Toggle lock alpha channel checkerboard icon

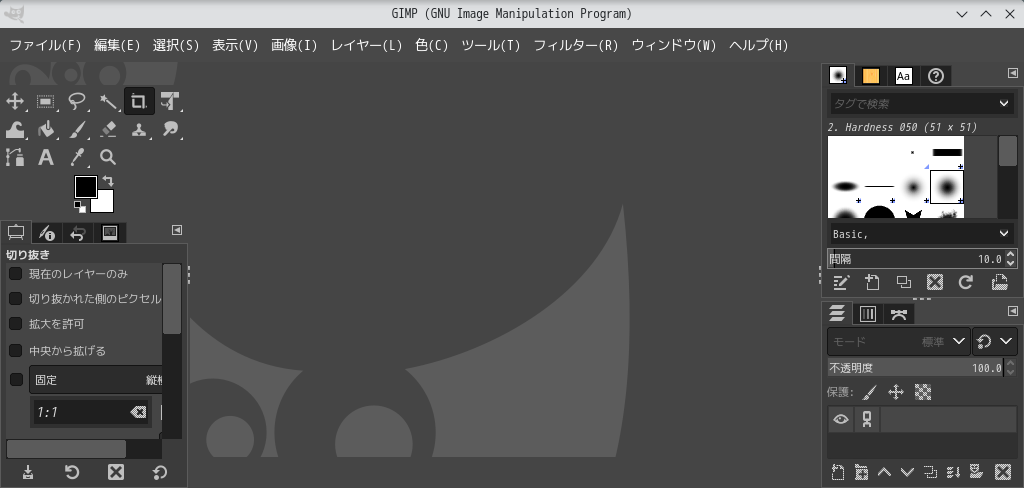pyautogui.click(x=923, y=392)
